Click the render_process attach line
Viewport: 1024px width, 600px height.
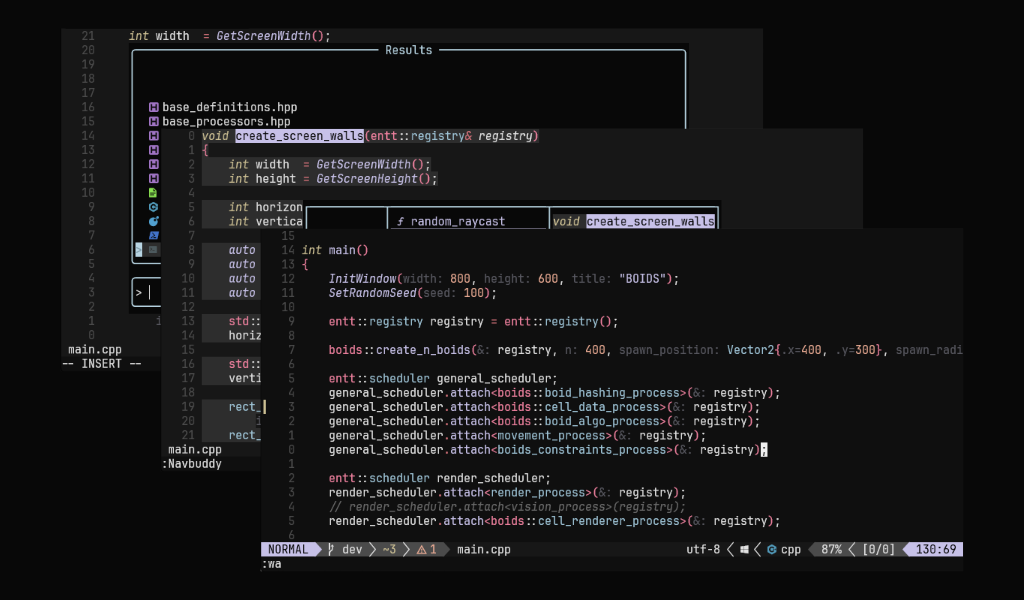(507, 493)
